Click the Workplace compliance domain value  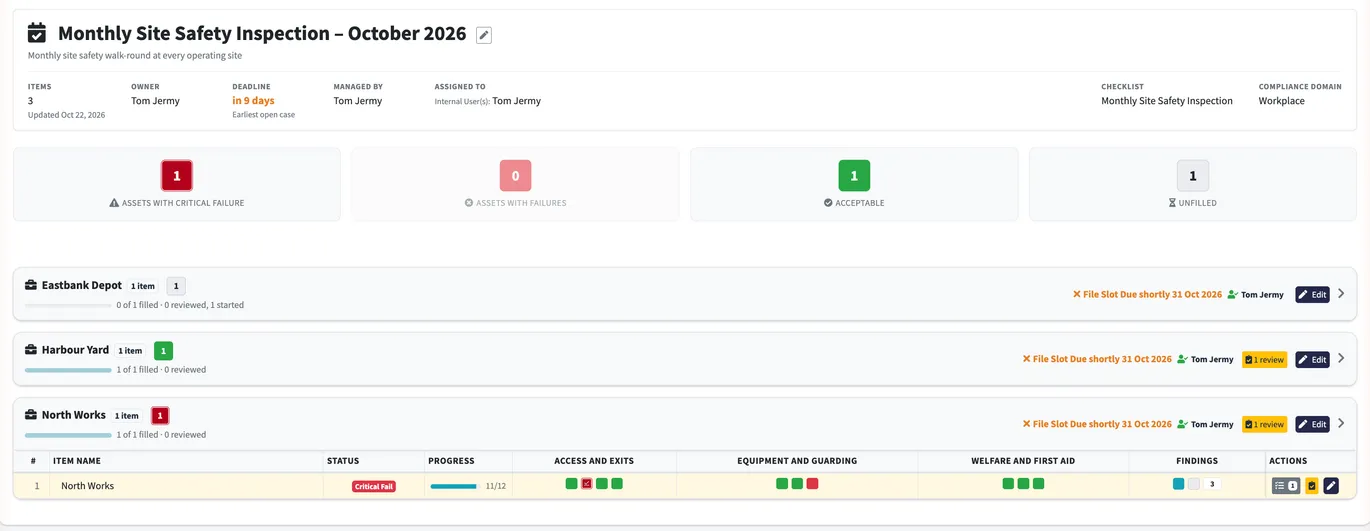pyautogui.click(x=1281, y=101)
